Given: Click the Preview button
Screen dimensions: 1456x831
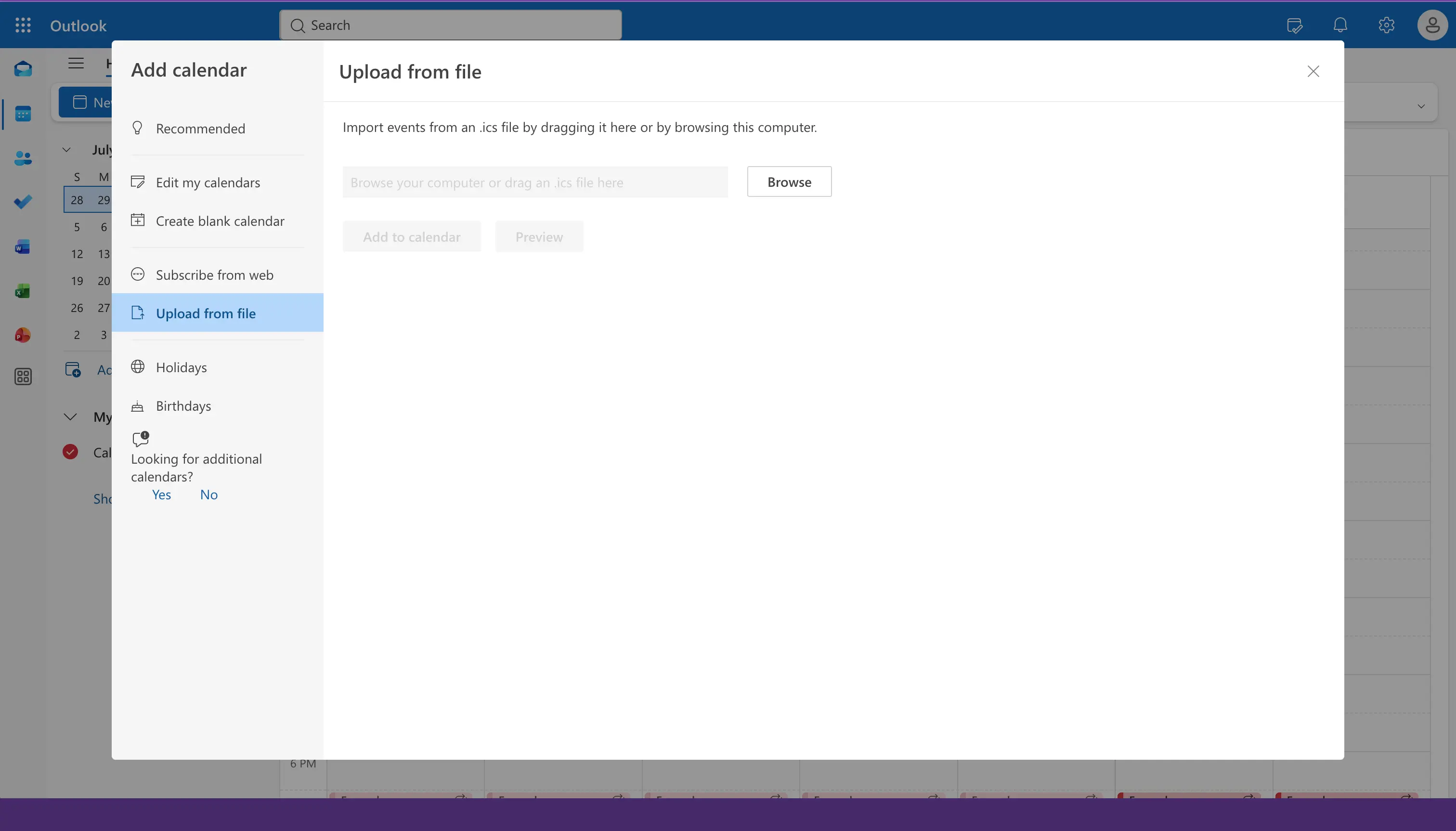Looking at the screenshot, I should [x=539, y=237].
